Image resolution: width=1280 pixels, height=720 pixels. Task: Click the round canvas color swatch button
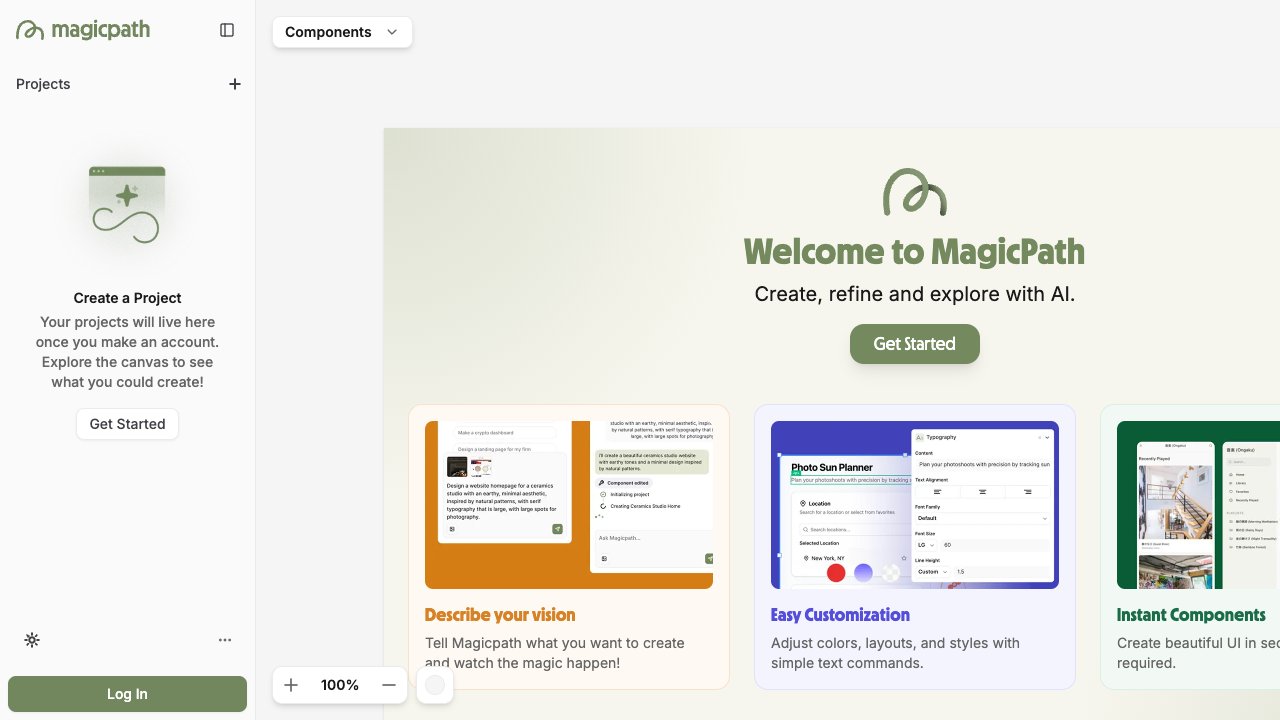point(435,685)
